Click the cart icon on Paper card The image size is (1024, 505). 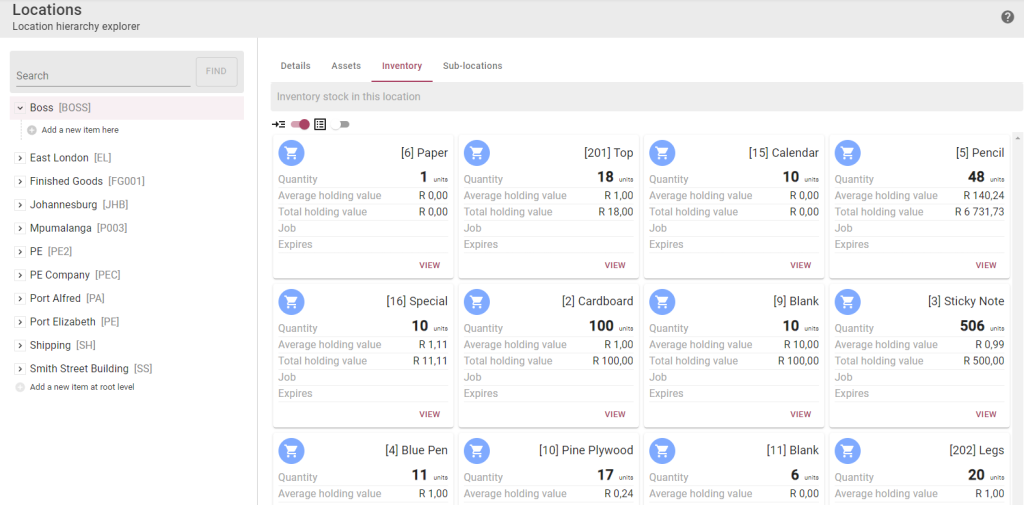point(291,153)
